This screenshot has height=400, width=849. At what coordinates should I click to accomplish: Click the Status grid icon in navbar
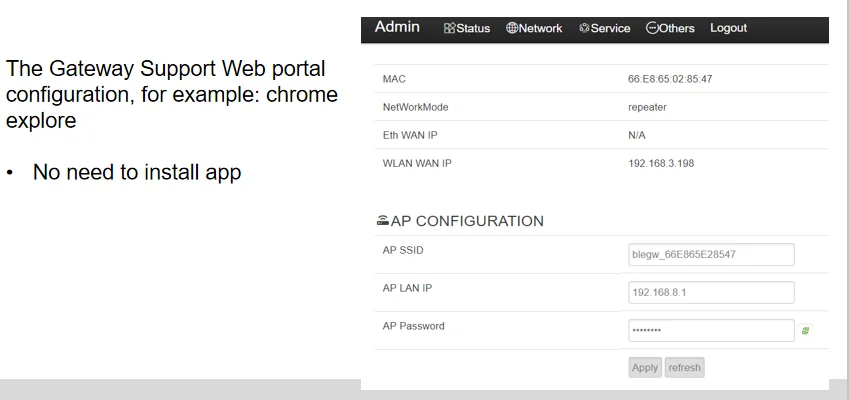point(449,29)
